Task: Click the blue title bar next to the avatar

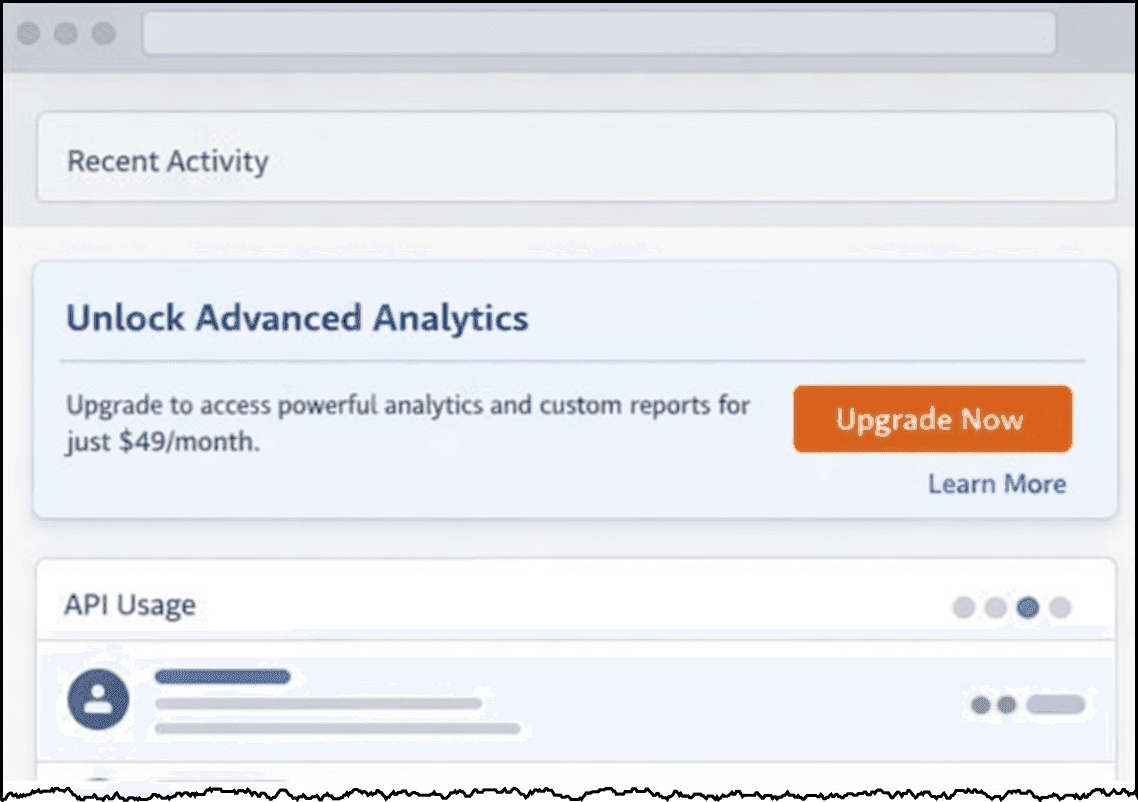Action: pyautogui.click(x=222, y=677)
